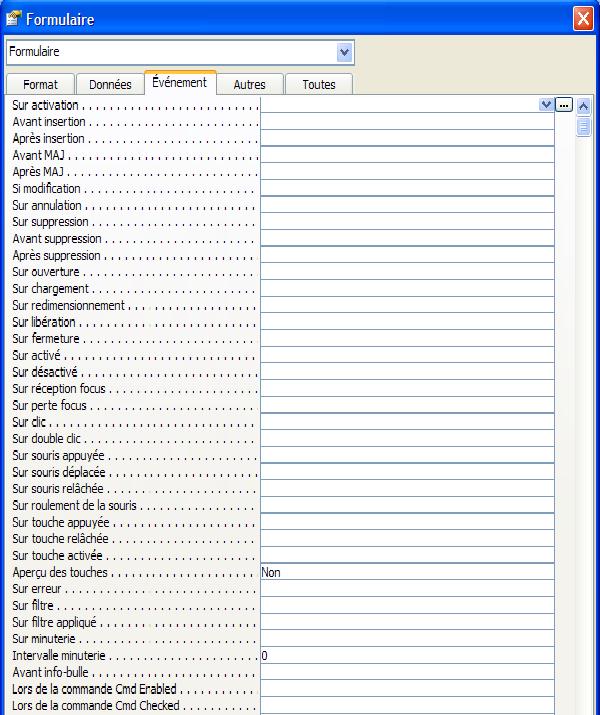
Task: Click the Si modification property field
Action: pyautogui.click(x=407, y=188)
